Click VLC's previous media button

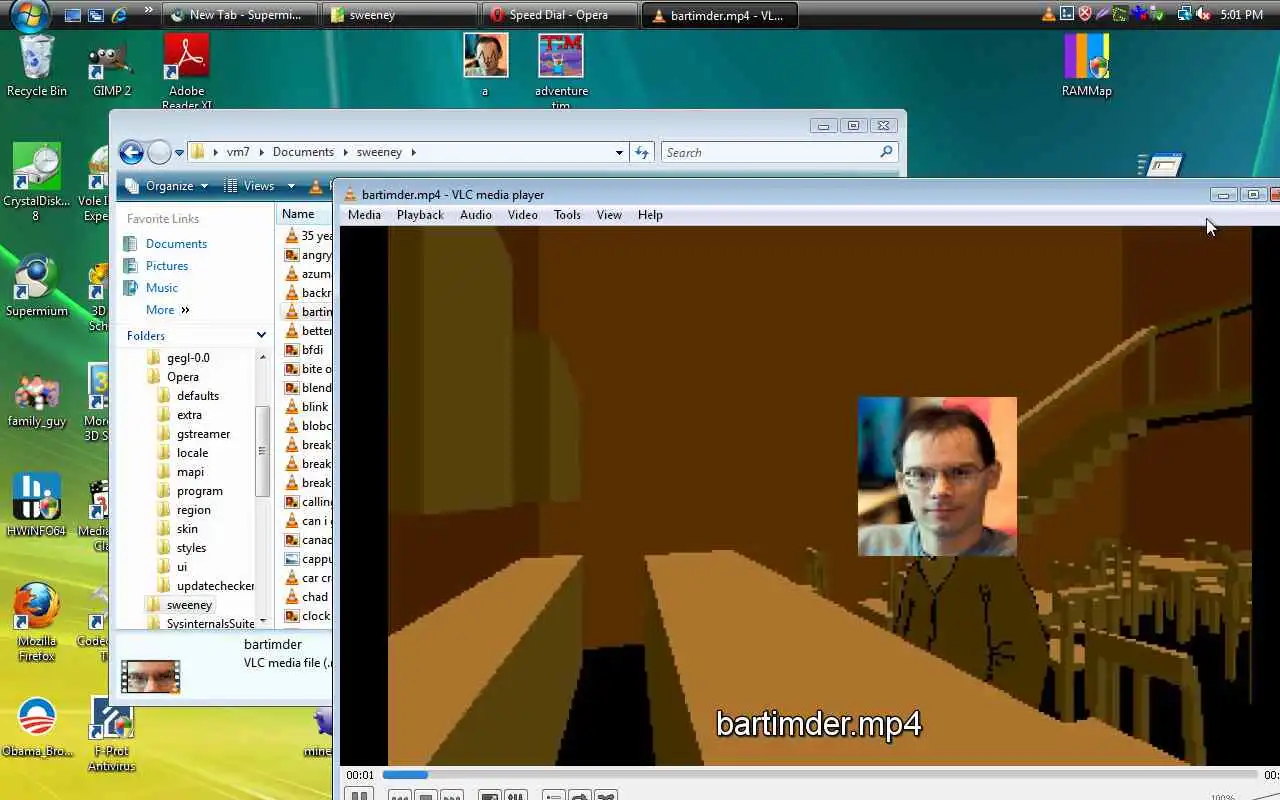[x=400, y=797]
